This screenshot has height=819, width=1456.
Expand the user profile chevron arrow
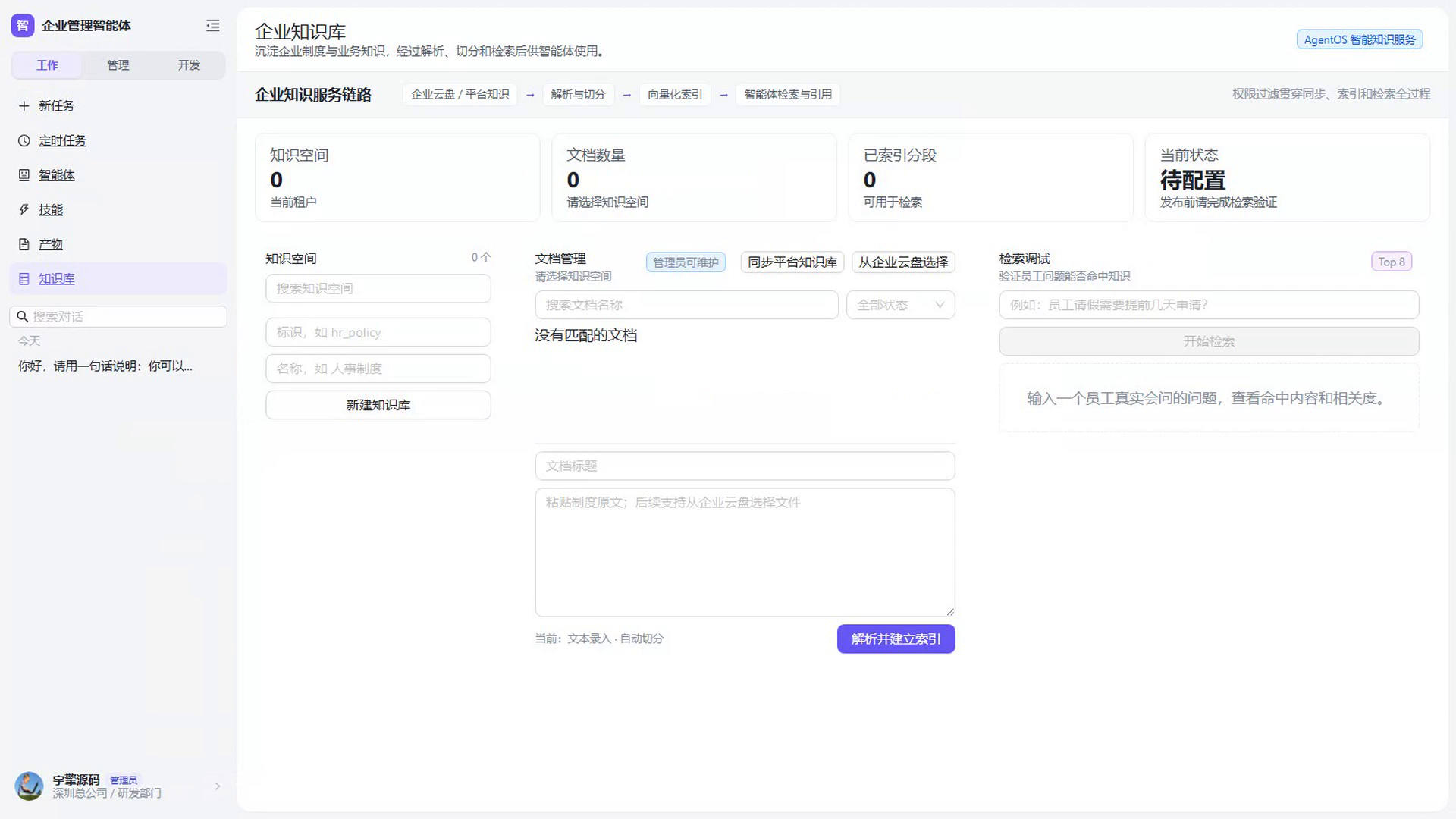click(x=218, y=786)
